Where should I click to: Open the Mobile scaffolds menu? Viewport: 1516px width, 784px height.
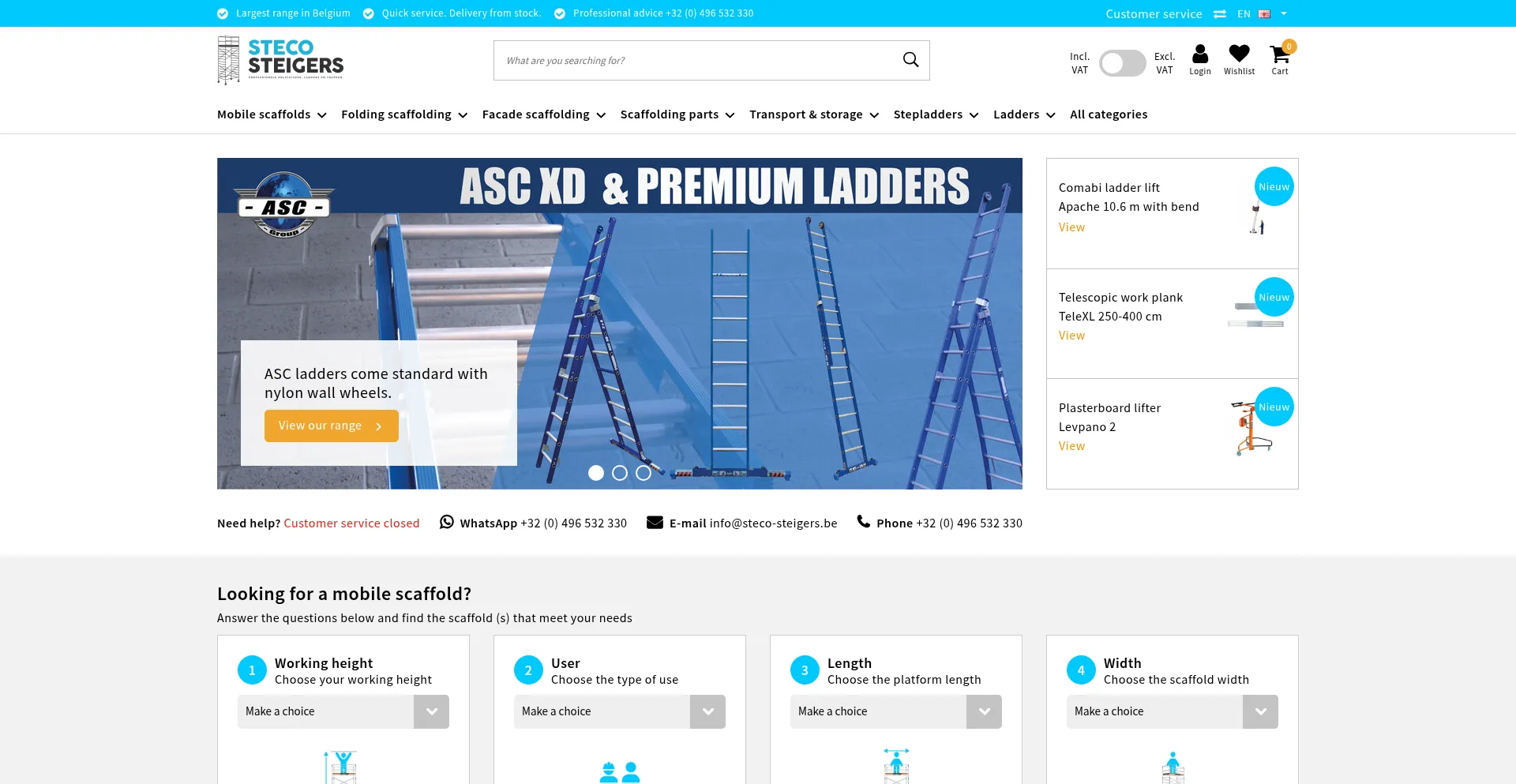271,114
